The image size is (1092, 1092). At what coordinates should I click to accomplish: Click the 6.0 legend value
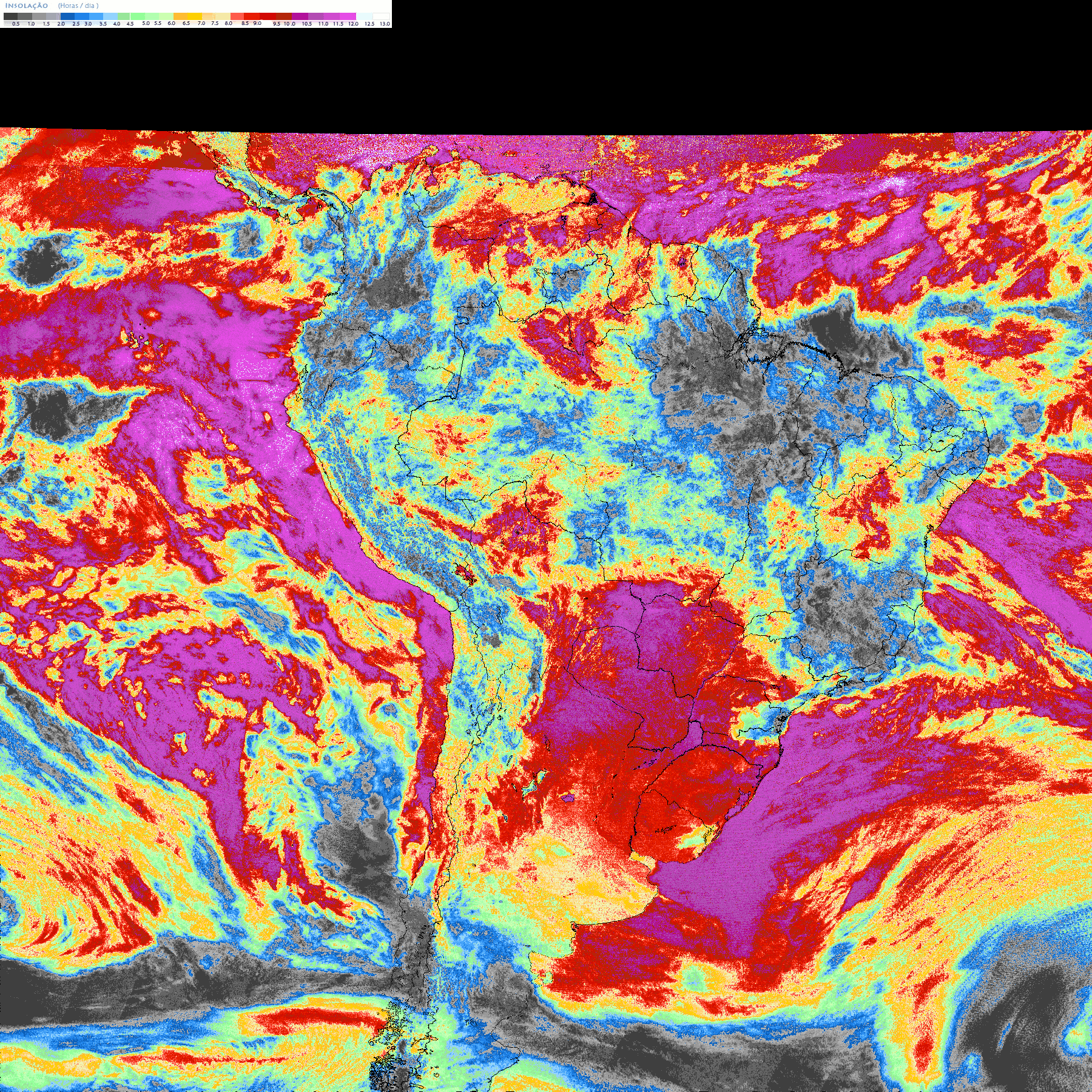[x=171, y=23]
